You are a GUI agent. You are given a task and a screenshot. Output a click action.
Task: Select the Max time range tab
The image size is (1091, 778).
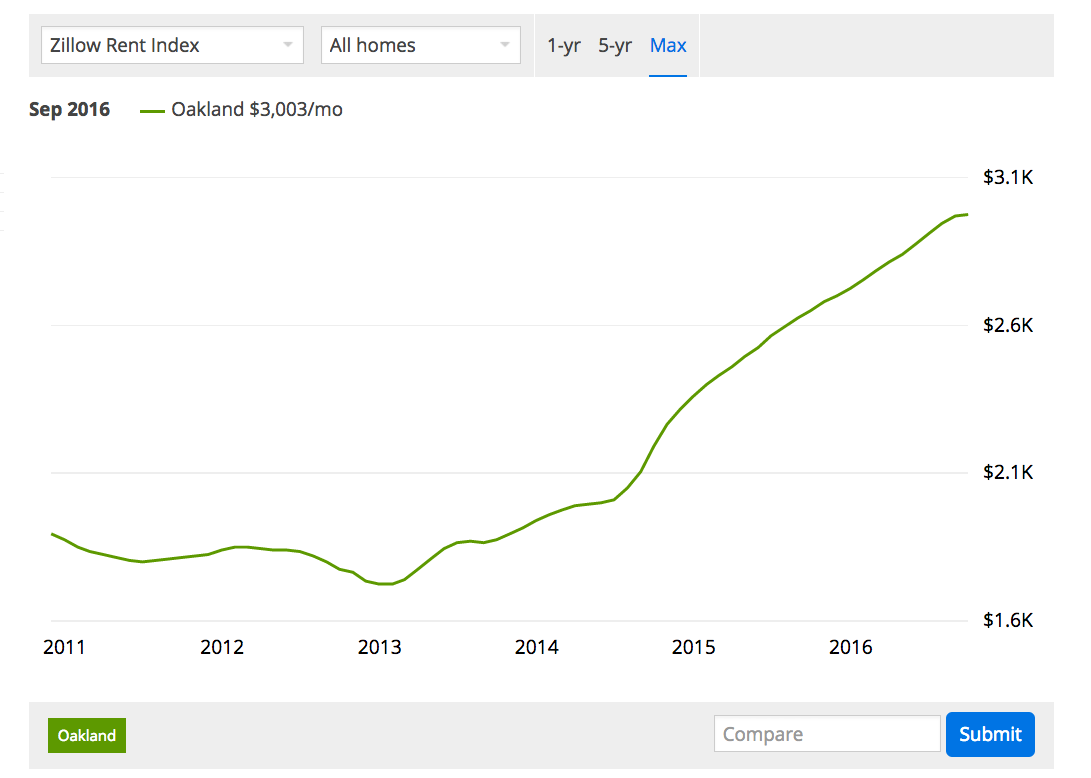[x=668, y=45]
